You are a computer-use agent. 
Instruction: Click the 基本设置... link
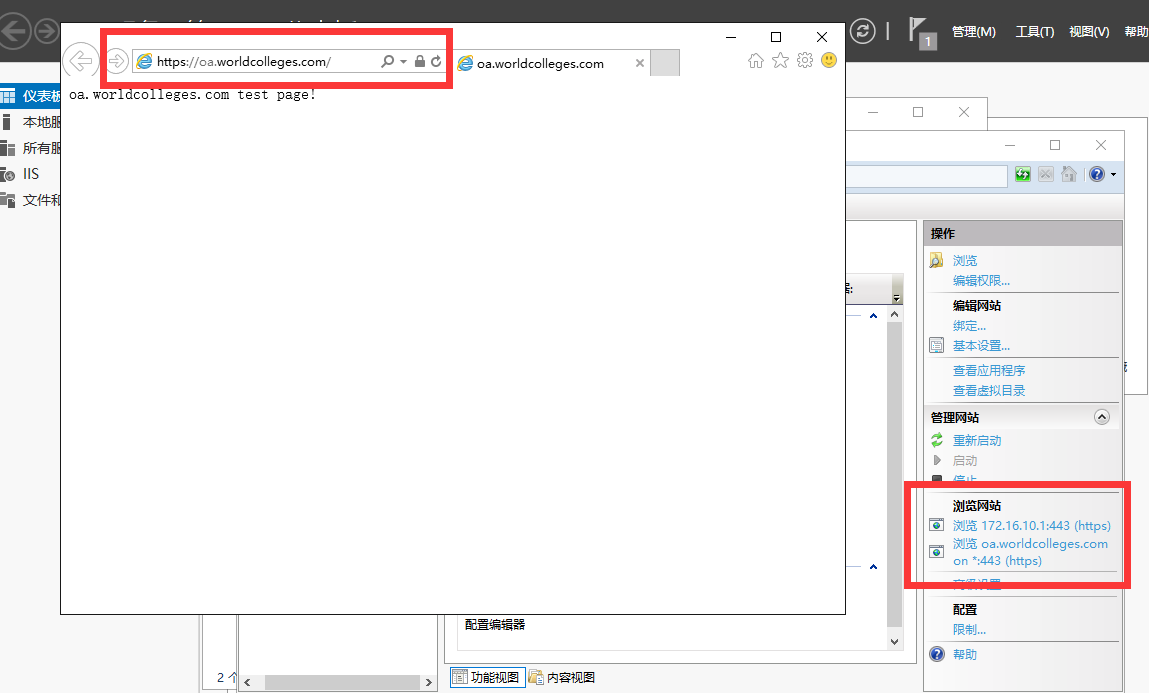(x=981, y=346)
